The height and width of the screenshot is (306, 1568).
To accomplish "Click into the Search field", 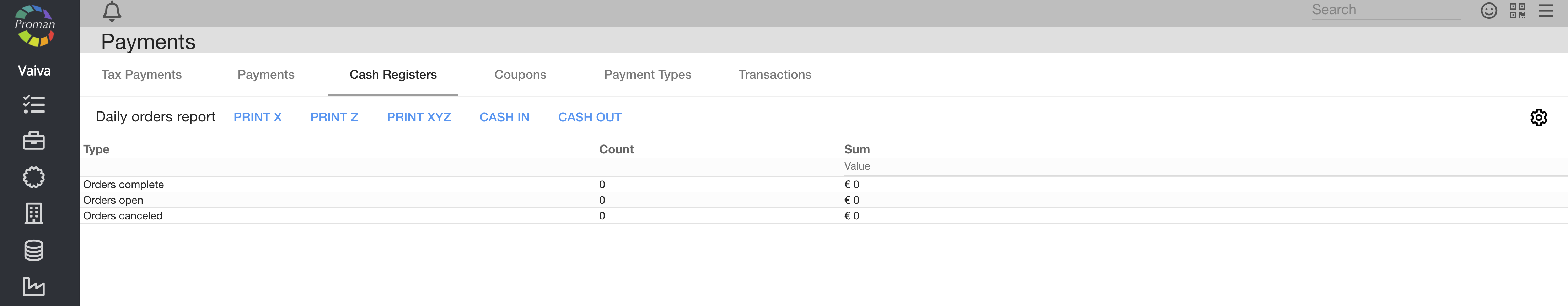I will pyautogui.click(x=1385, y=10).
